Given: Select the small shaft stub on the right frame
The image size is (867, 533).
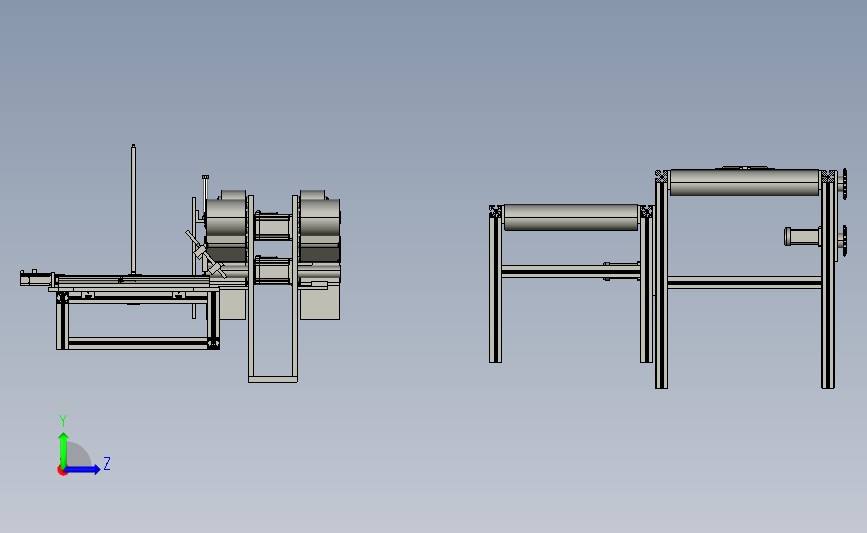Looking at the screenshot, I should [x=802, y=237].
